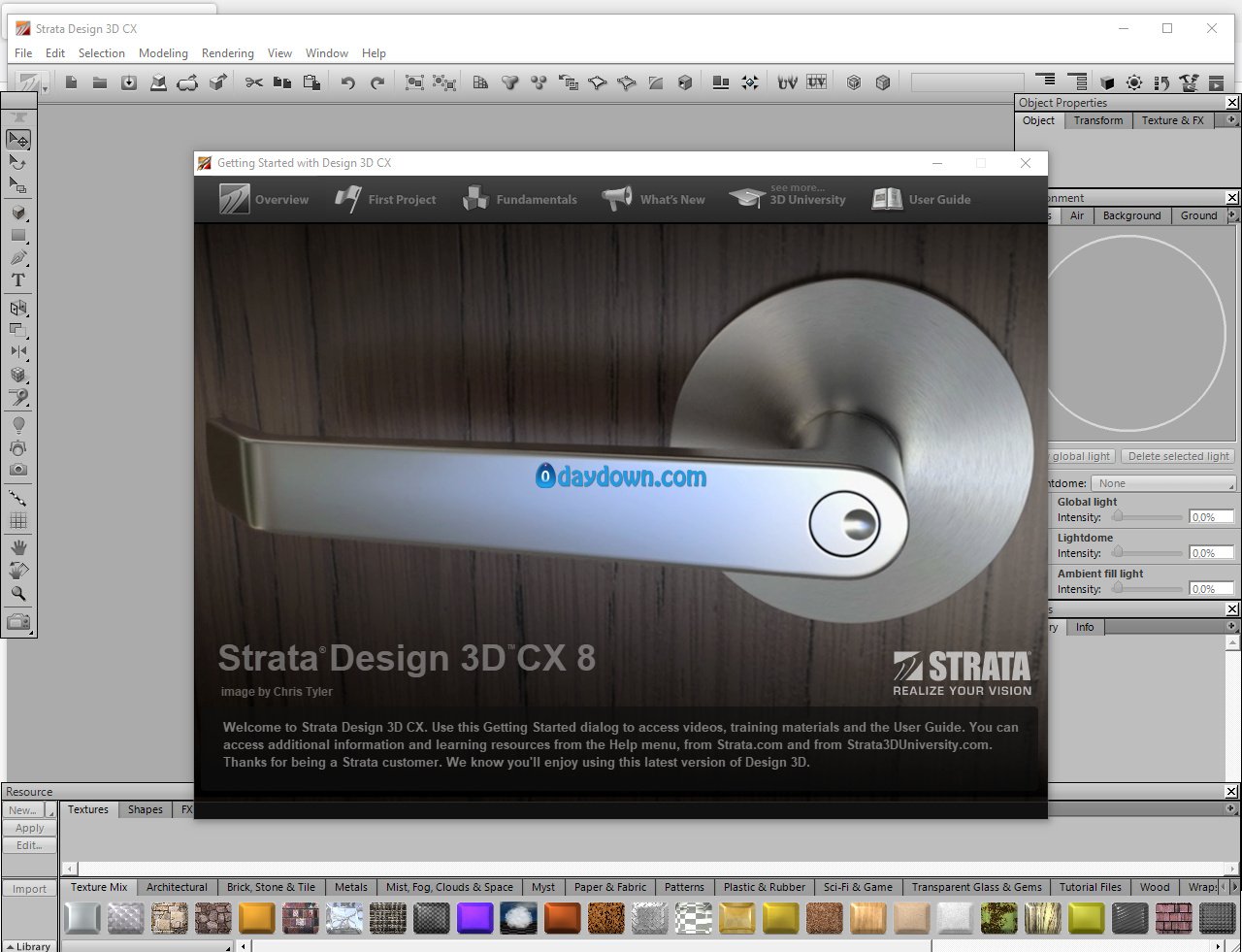Open the User Guide link

click(x=922, y=200)
